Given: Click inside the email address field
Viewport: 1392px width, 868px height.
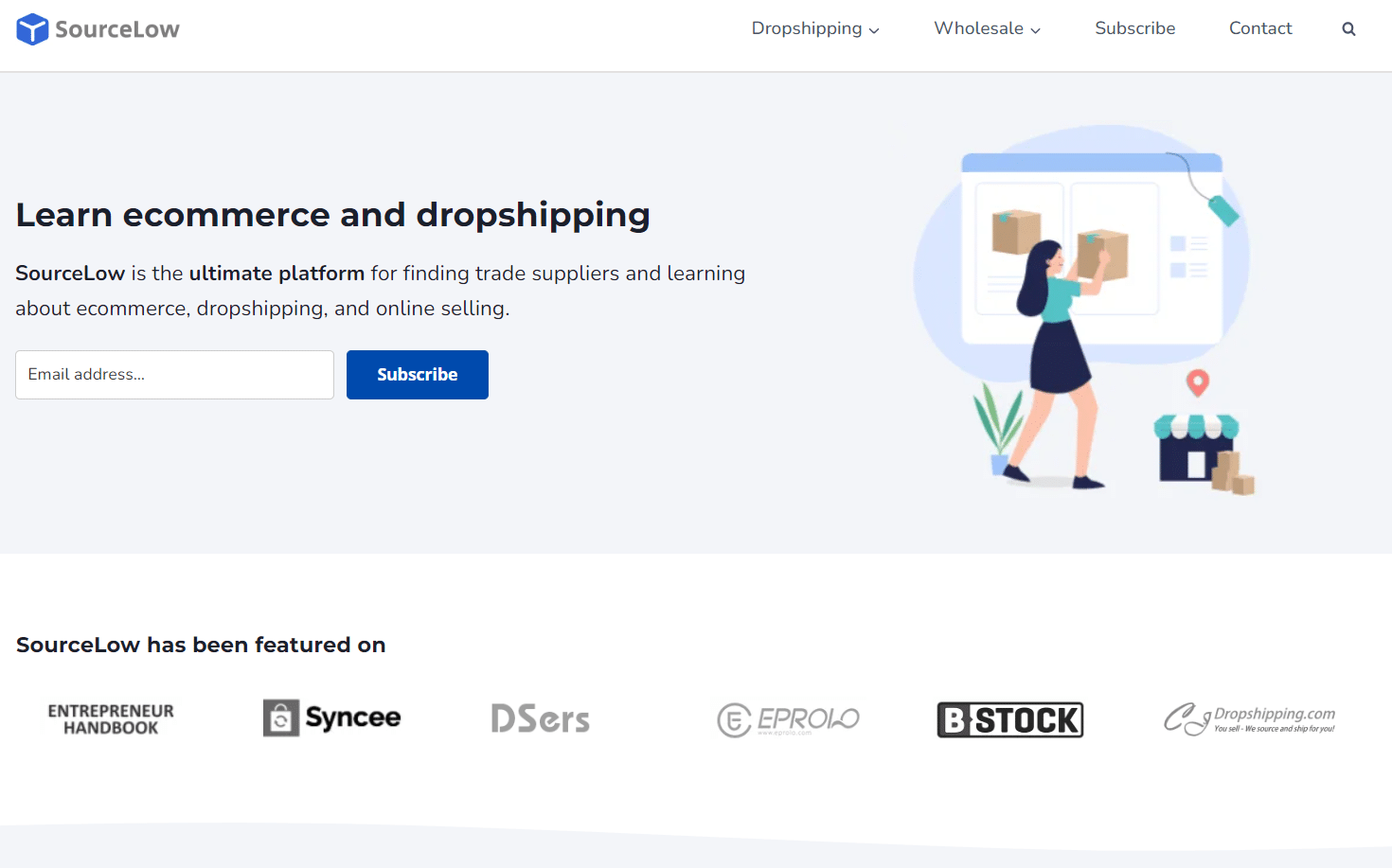Looking at the screenshot, I should (174, 374).
